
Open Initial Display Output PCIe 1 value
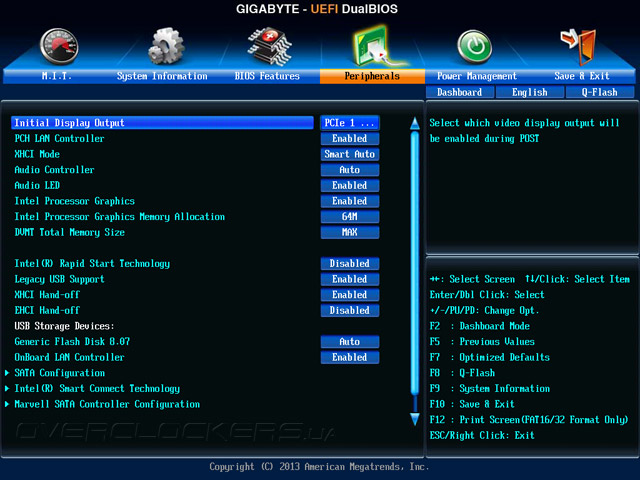(349, 123)
